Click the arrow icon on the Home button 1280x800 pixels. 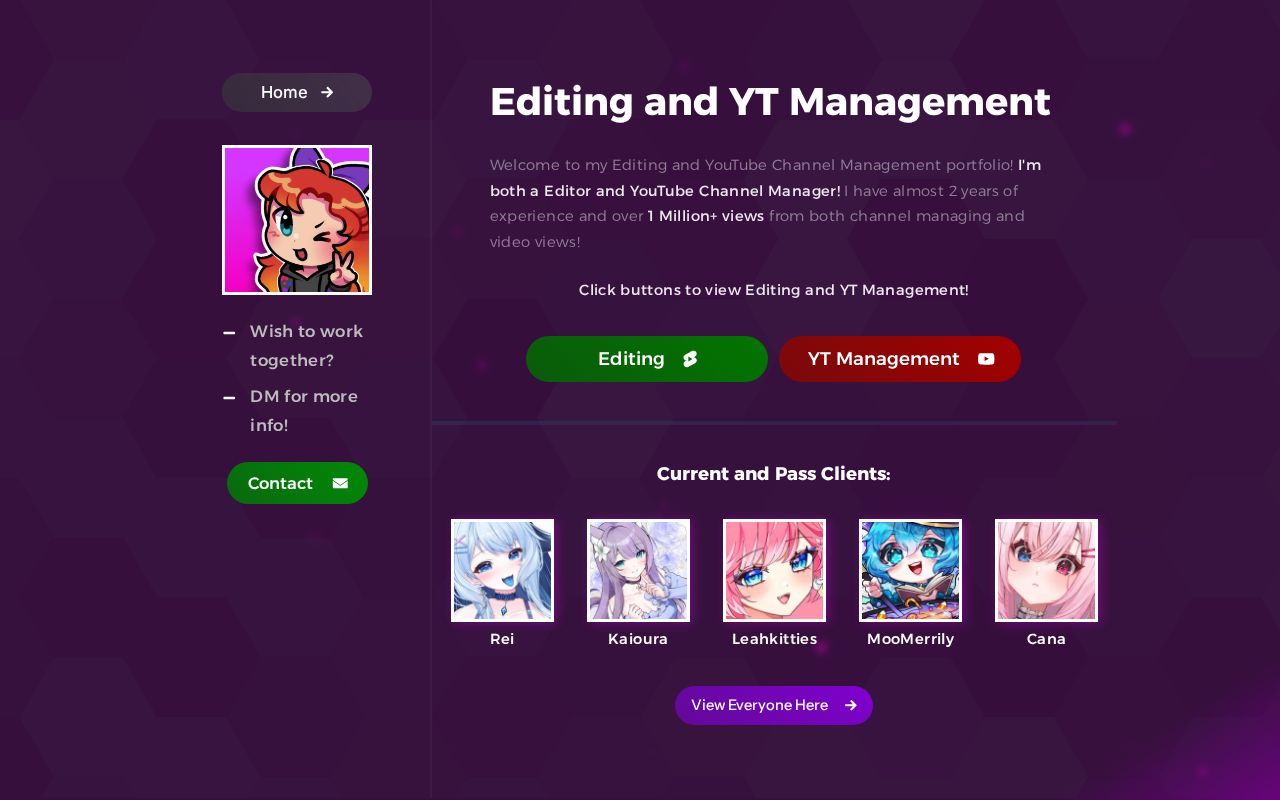pos(327,92)
